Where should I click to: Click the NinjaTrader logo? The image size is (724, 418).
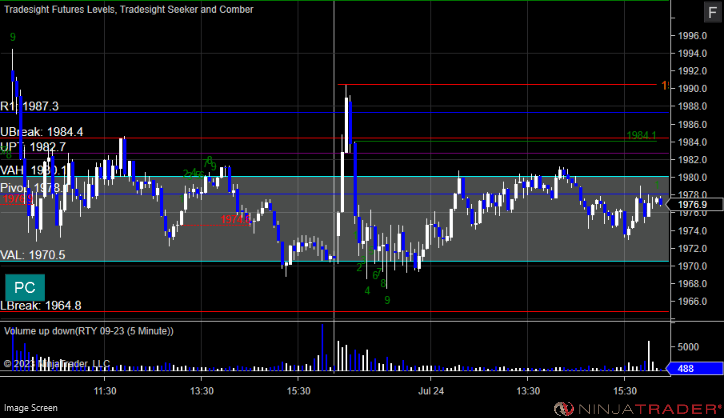pos(637,409)
